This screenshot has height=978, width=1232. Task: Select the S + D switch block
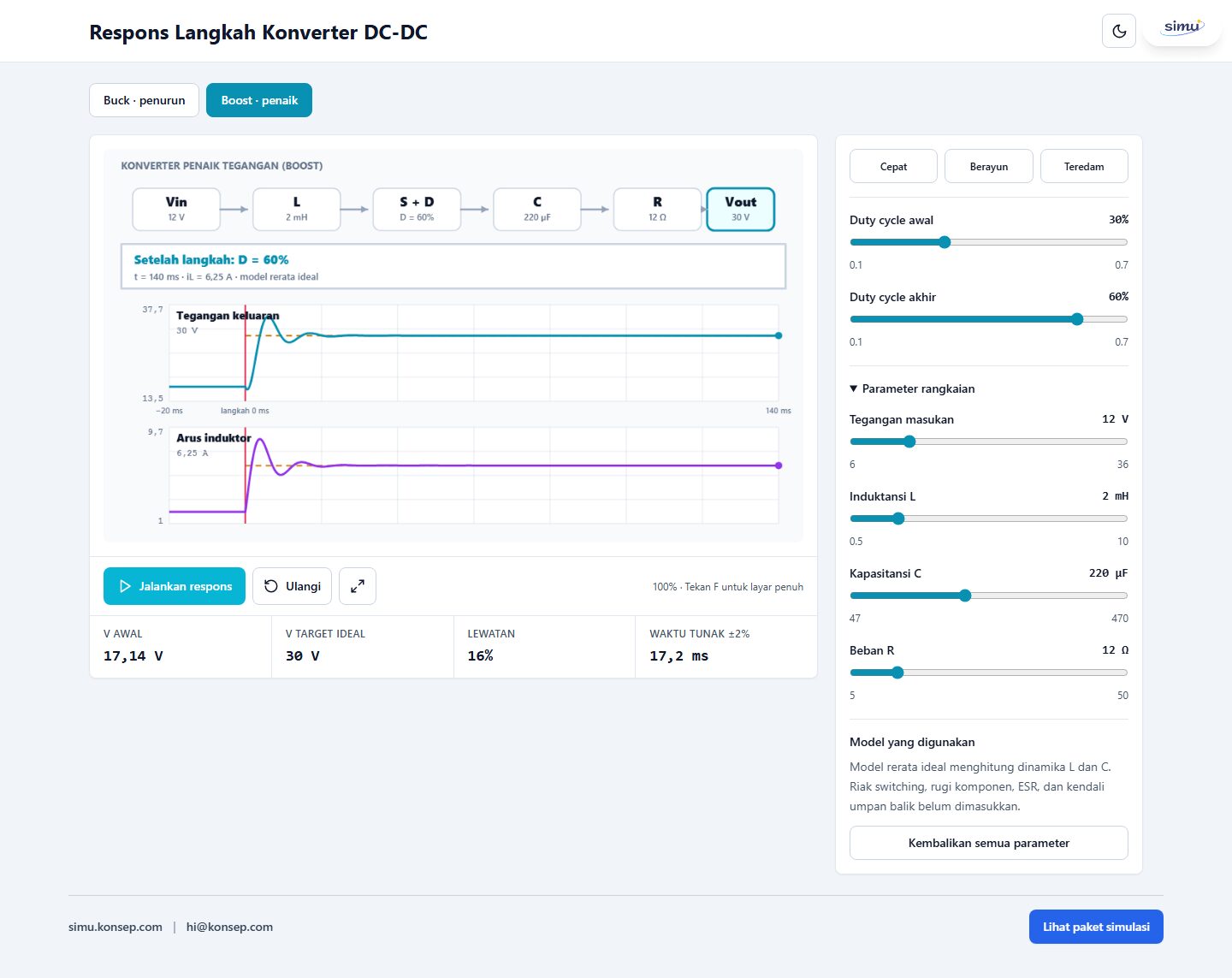coord(417,210)
